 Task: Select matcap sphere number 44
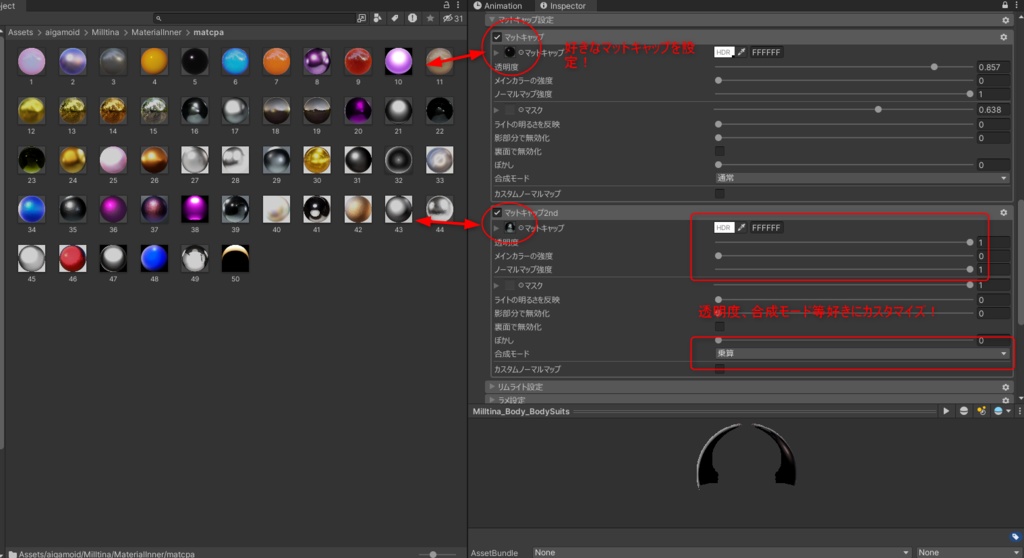[440, 209]
